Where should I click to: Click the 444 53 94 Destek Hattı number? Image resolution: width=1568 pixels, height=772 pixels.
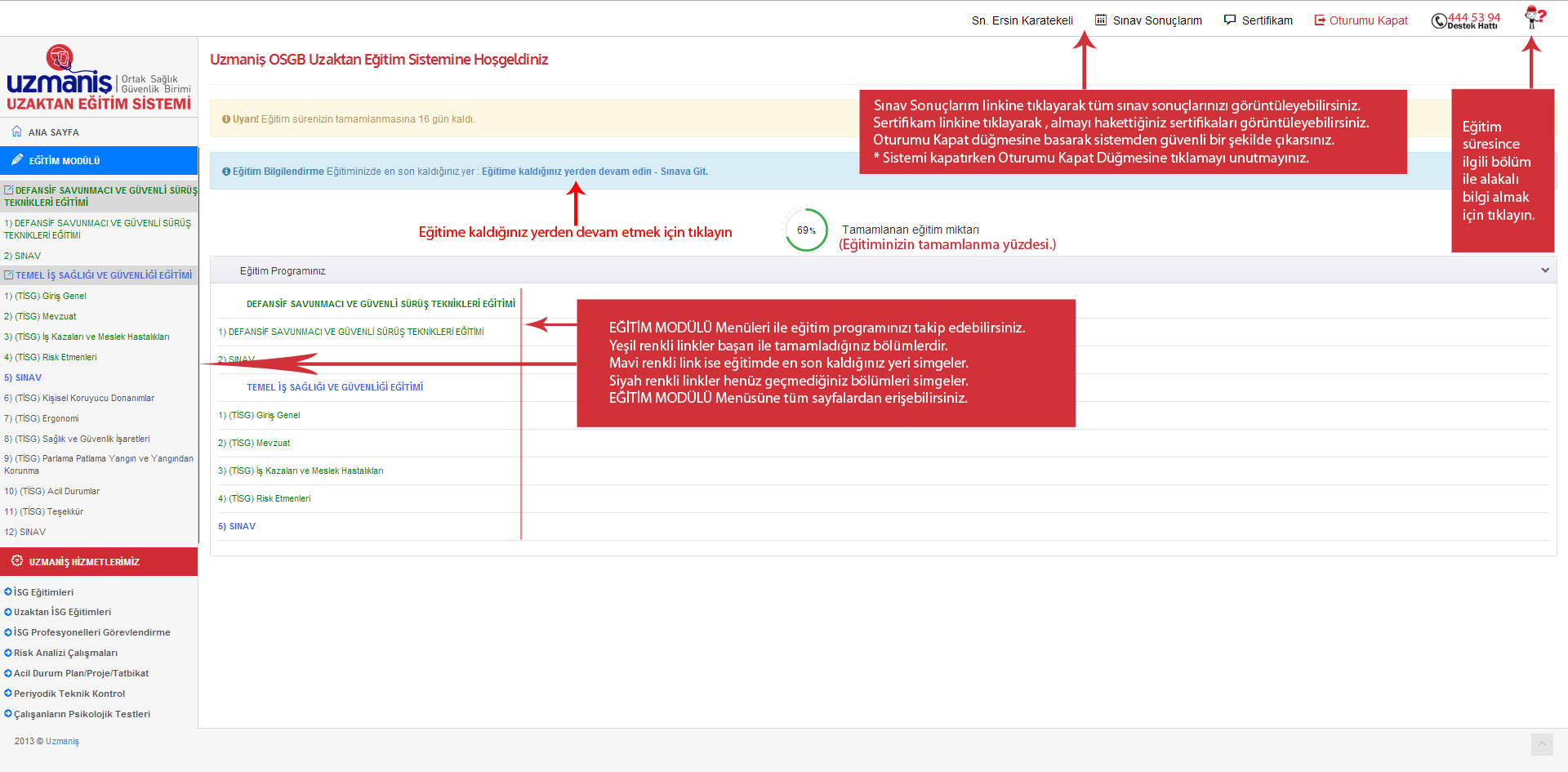pyautogui.click(x=1473, y=20)
